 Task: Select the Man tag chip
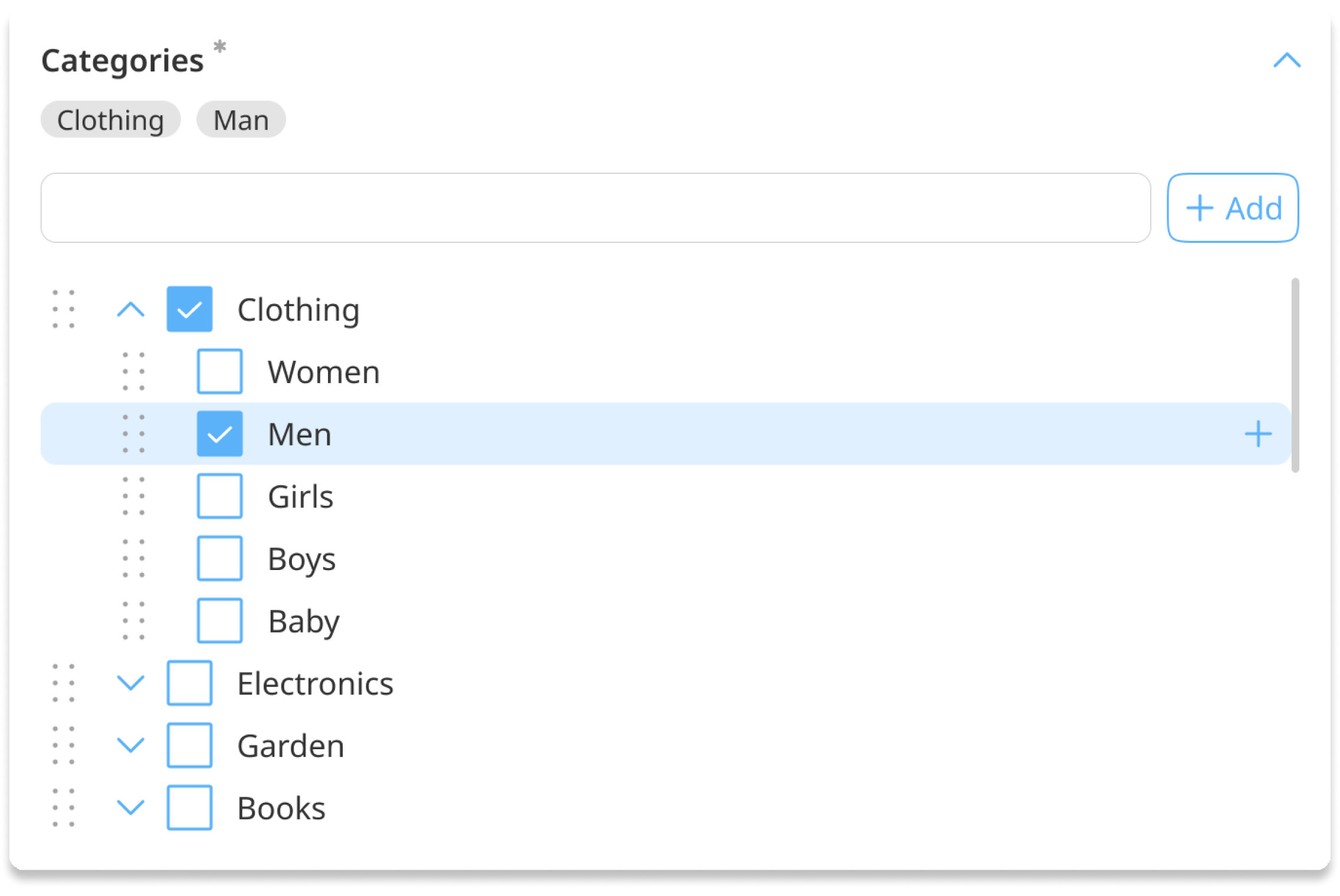coord(240,119)
